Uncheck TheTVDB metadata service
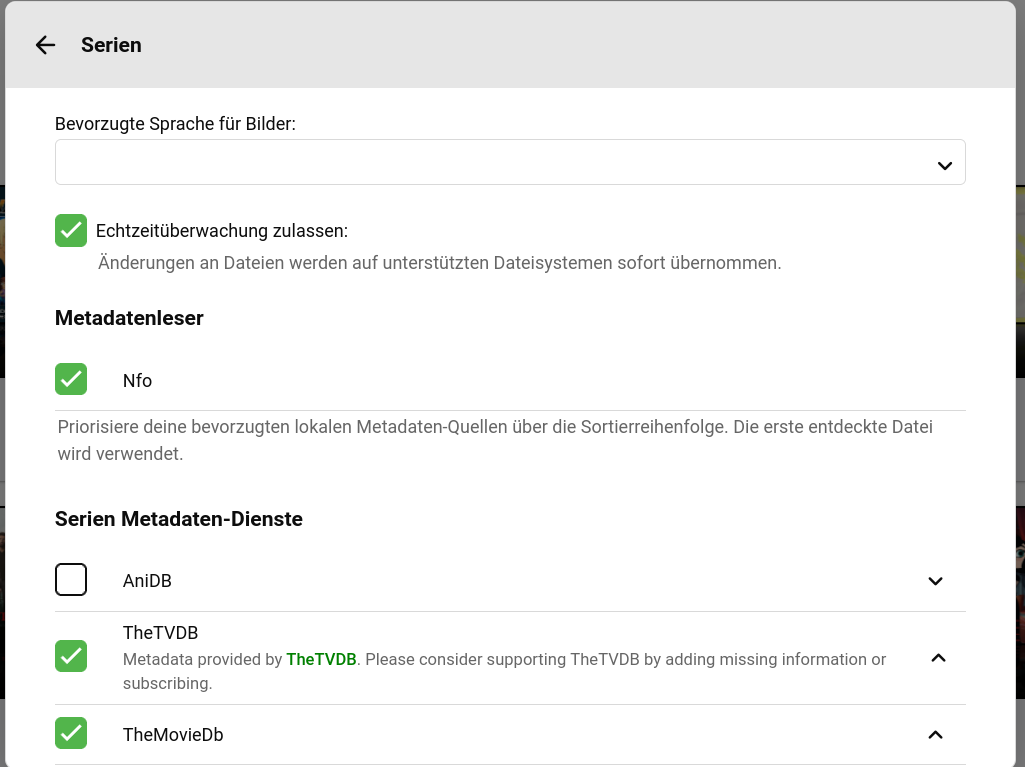The width and height of the screenshot is (1025, 767). point(71,656)
